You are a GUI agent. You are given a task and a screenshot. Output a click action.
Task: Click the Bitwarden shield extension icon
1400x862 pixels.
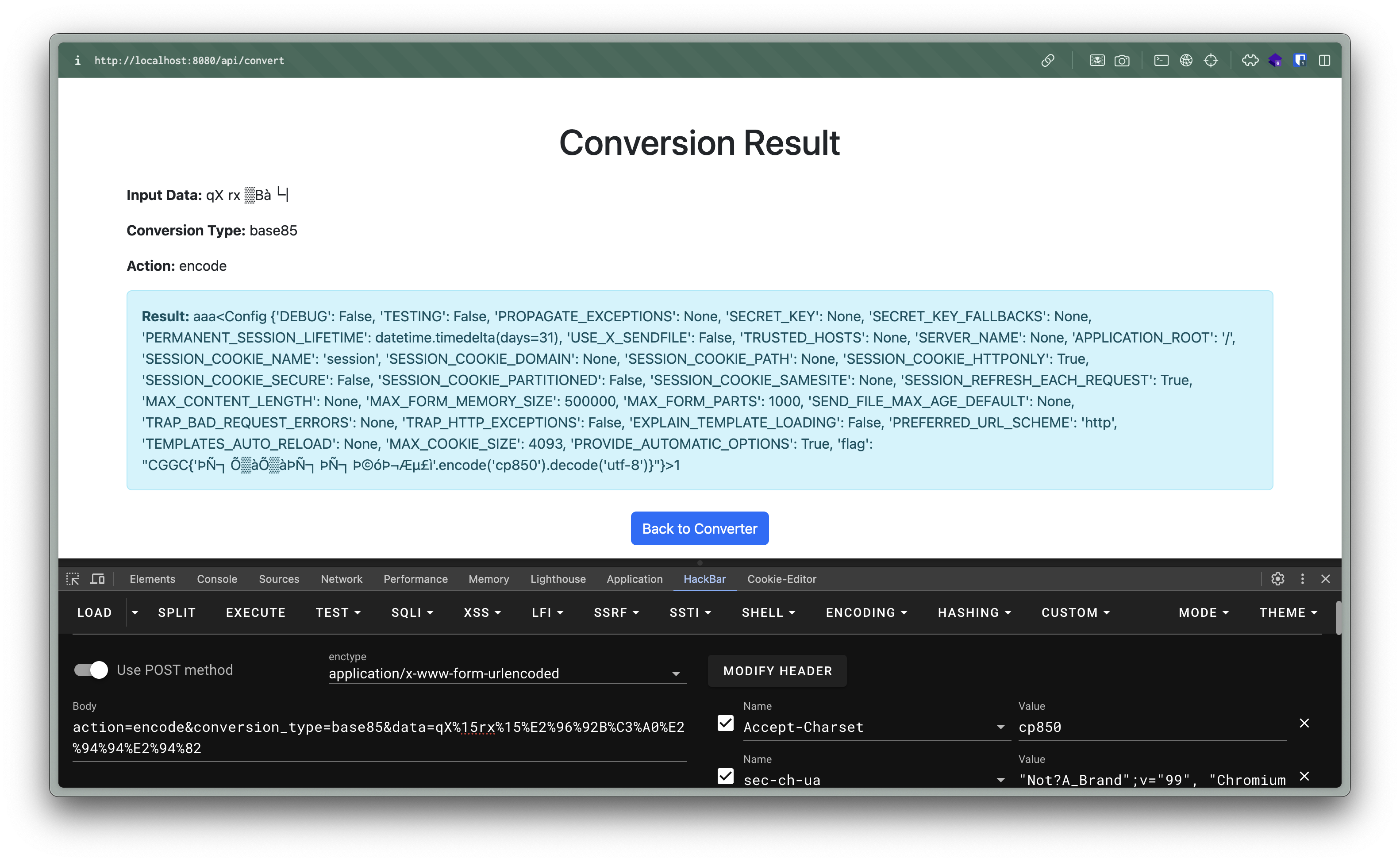1300,61
